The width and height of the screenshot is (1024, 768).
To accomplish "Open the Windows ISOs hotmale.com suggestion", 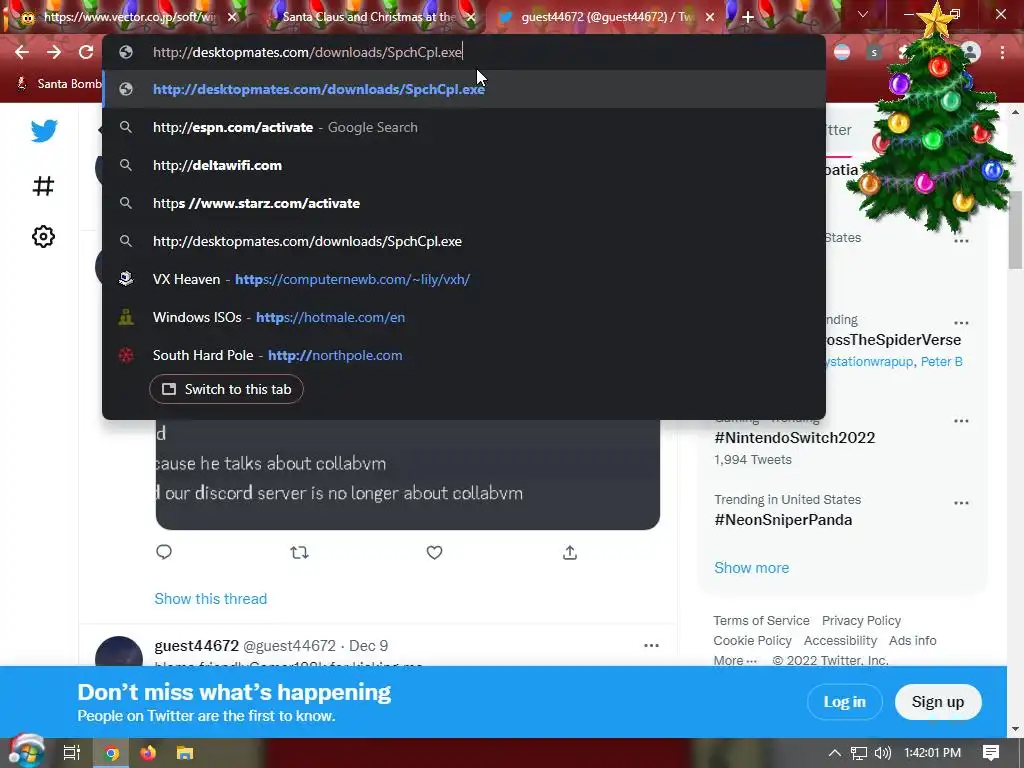I will (464, 317).
